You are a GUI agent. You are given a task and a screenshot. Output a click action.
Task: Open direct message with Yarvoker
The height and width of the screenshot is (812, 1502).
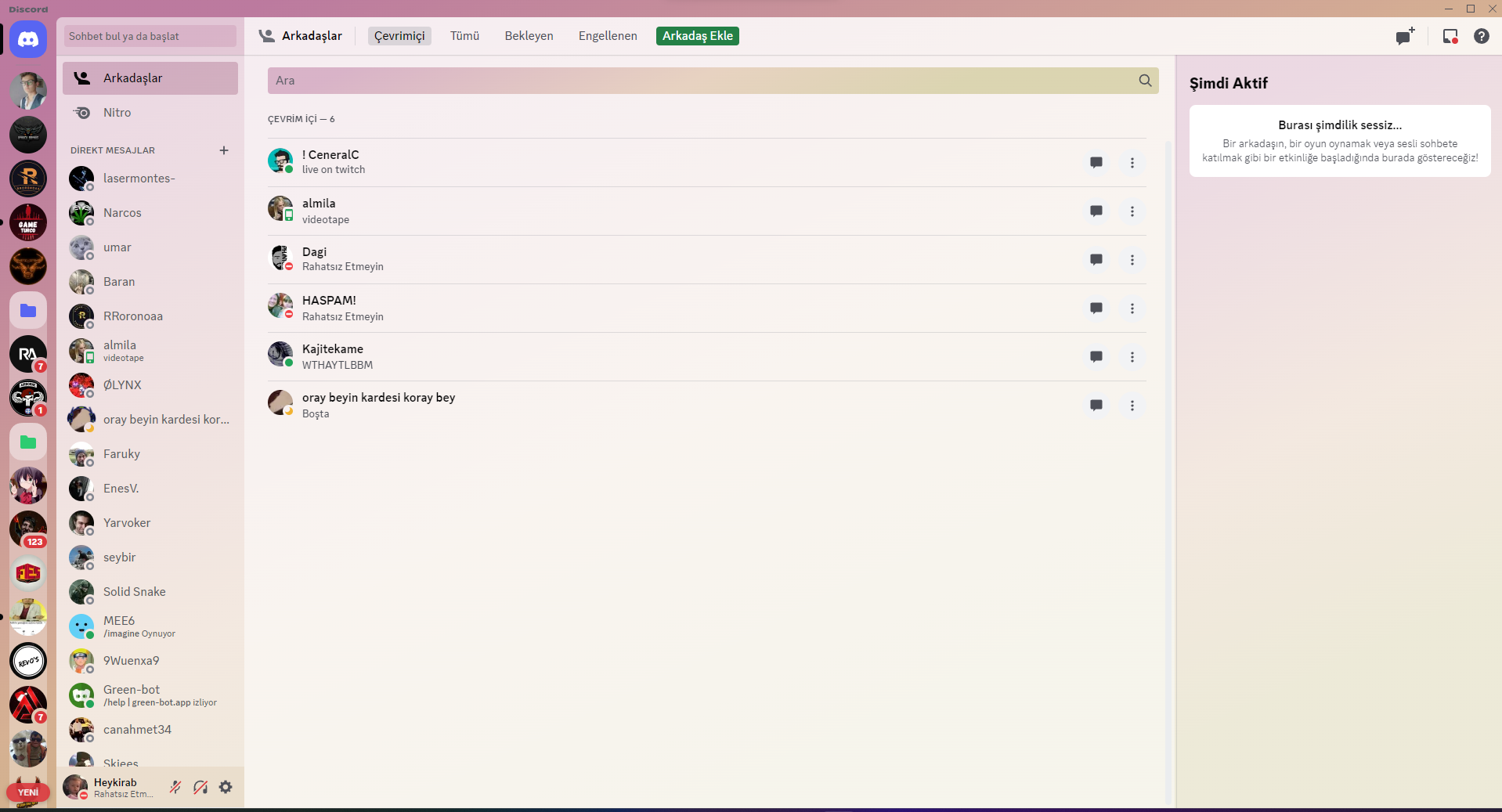pyautogui.click(x=150, y=523)
